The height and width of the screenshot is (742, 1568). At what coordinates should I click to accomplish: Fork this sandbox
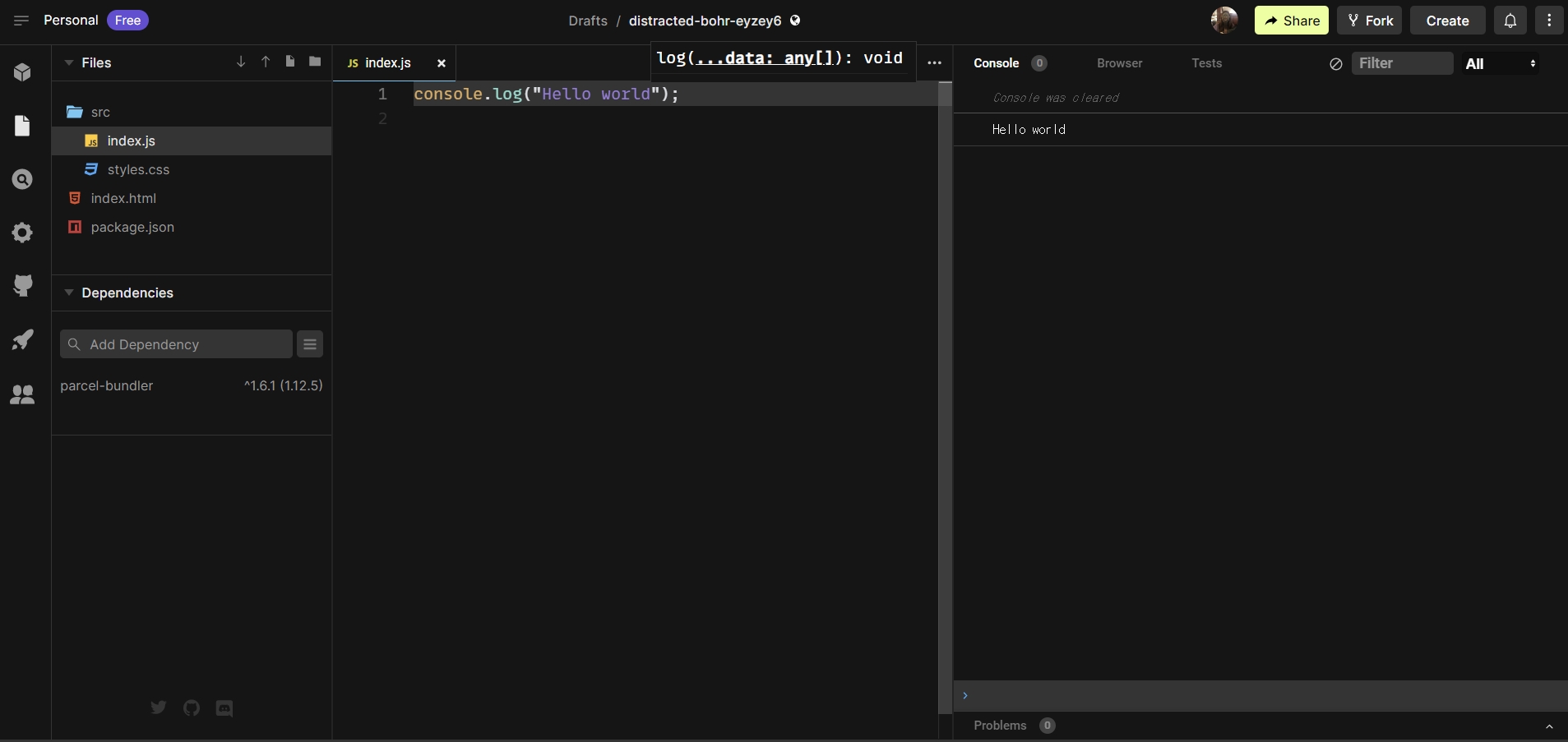pos(1369,21)
